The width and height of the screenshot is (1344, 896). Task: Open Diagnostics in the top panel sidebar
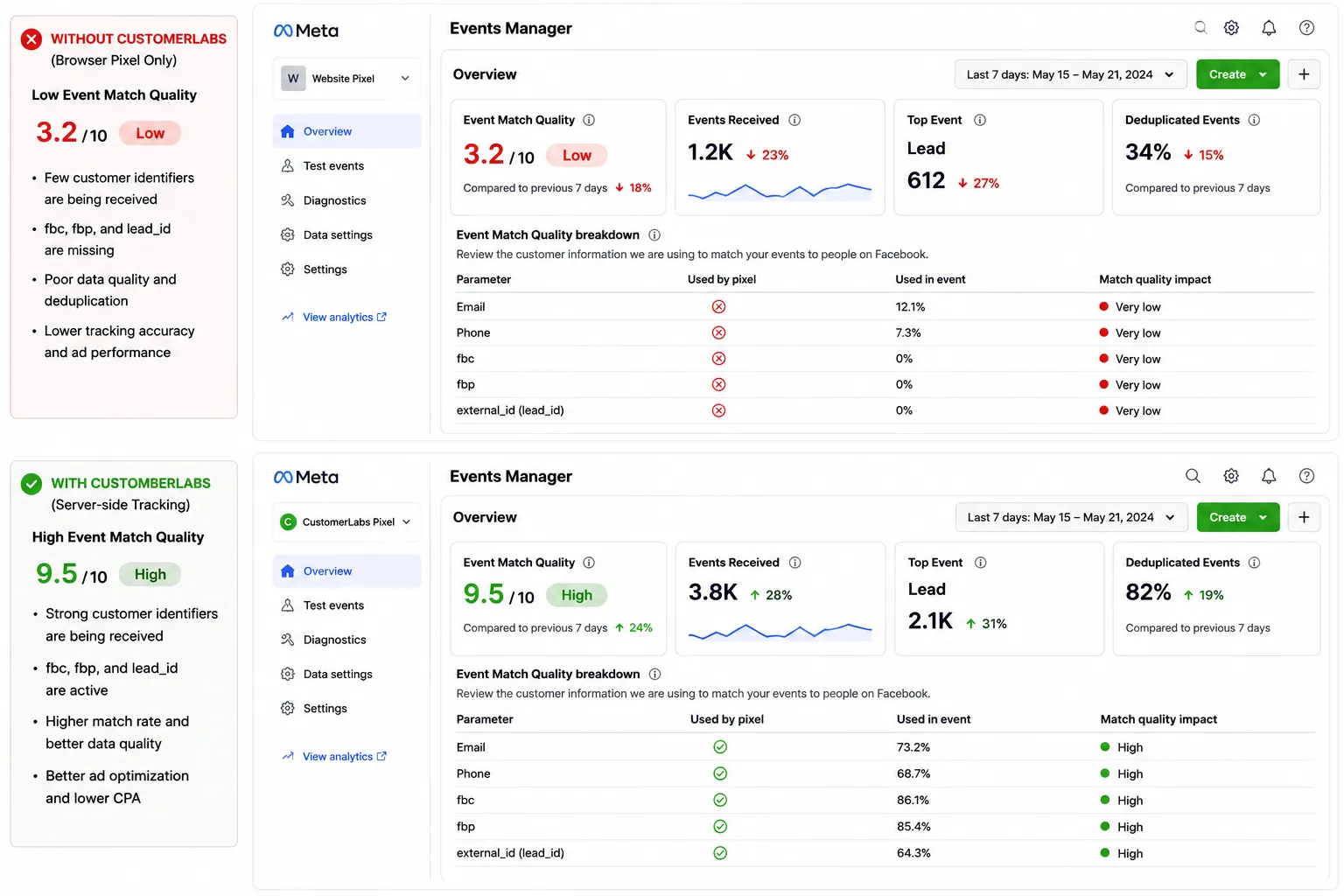(332, 200)
